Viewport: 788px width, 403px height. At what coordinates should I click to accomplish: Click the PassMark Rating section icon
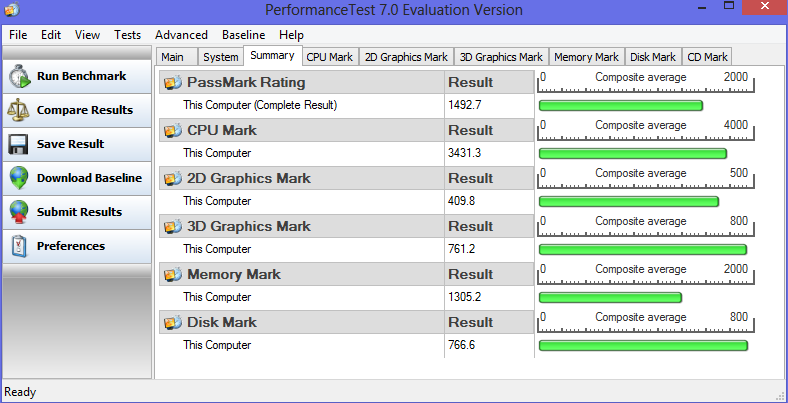pos(173,82)
